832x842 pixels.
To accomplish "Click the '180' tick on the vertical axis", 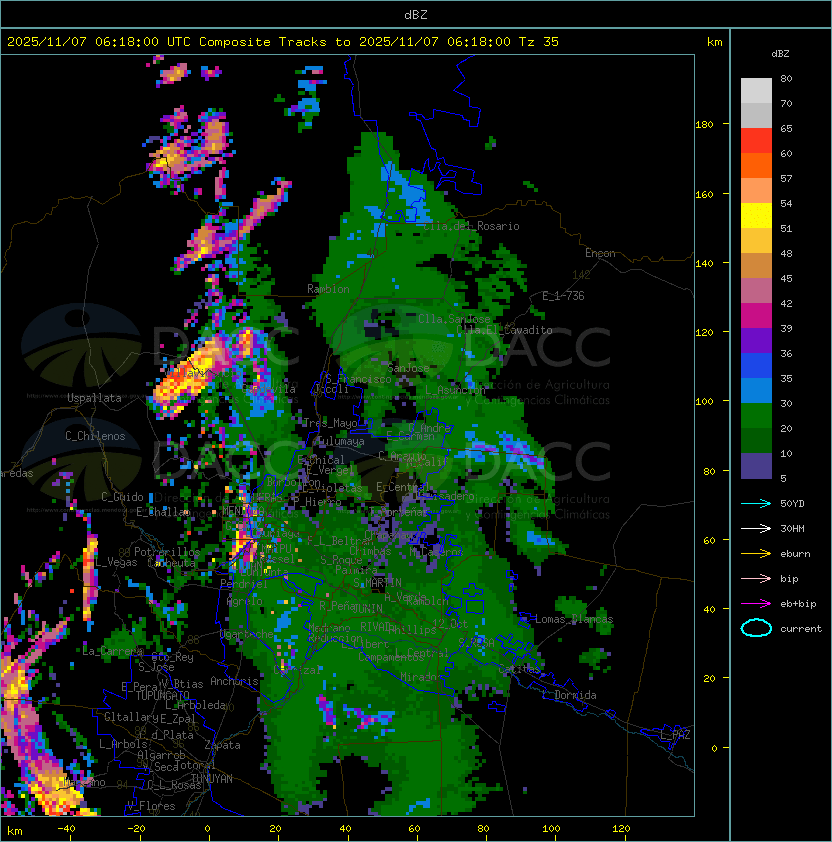I will [704, 125].
